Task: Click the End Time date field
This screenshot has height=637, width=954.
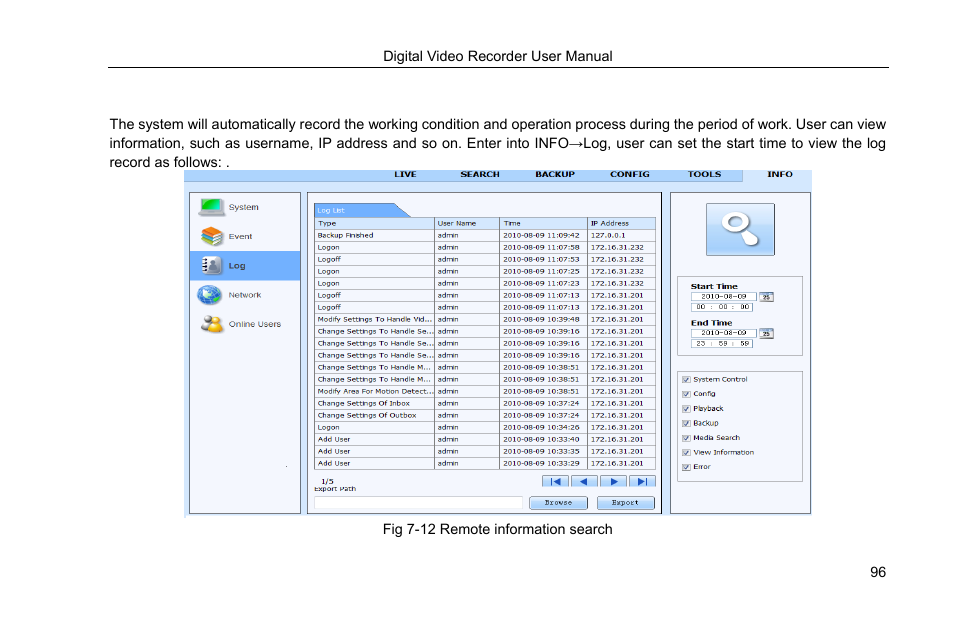Action: [723, 333]
